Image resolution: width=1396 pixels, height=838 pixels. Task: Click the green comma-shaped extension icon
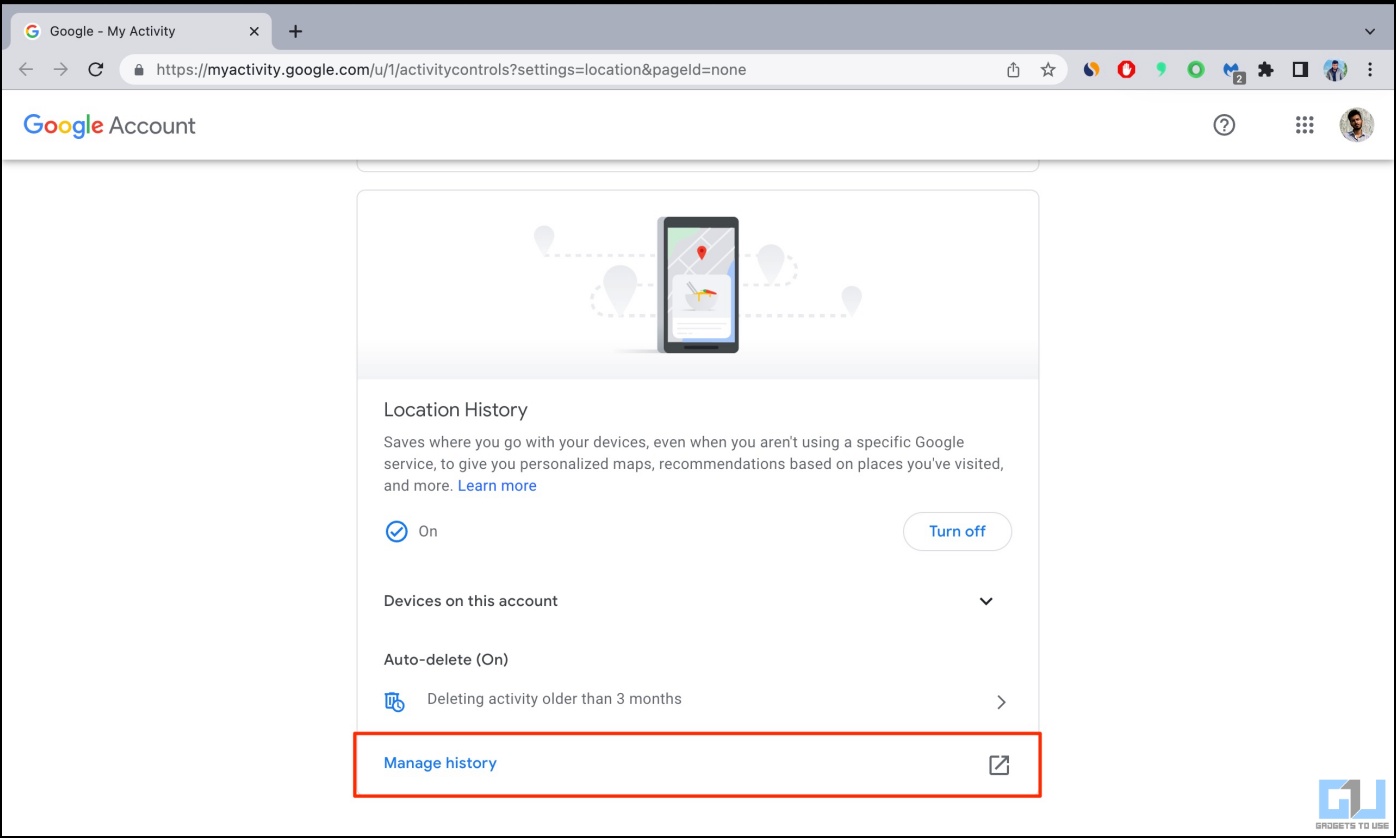[x=1161, y=70]
